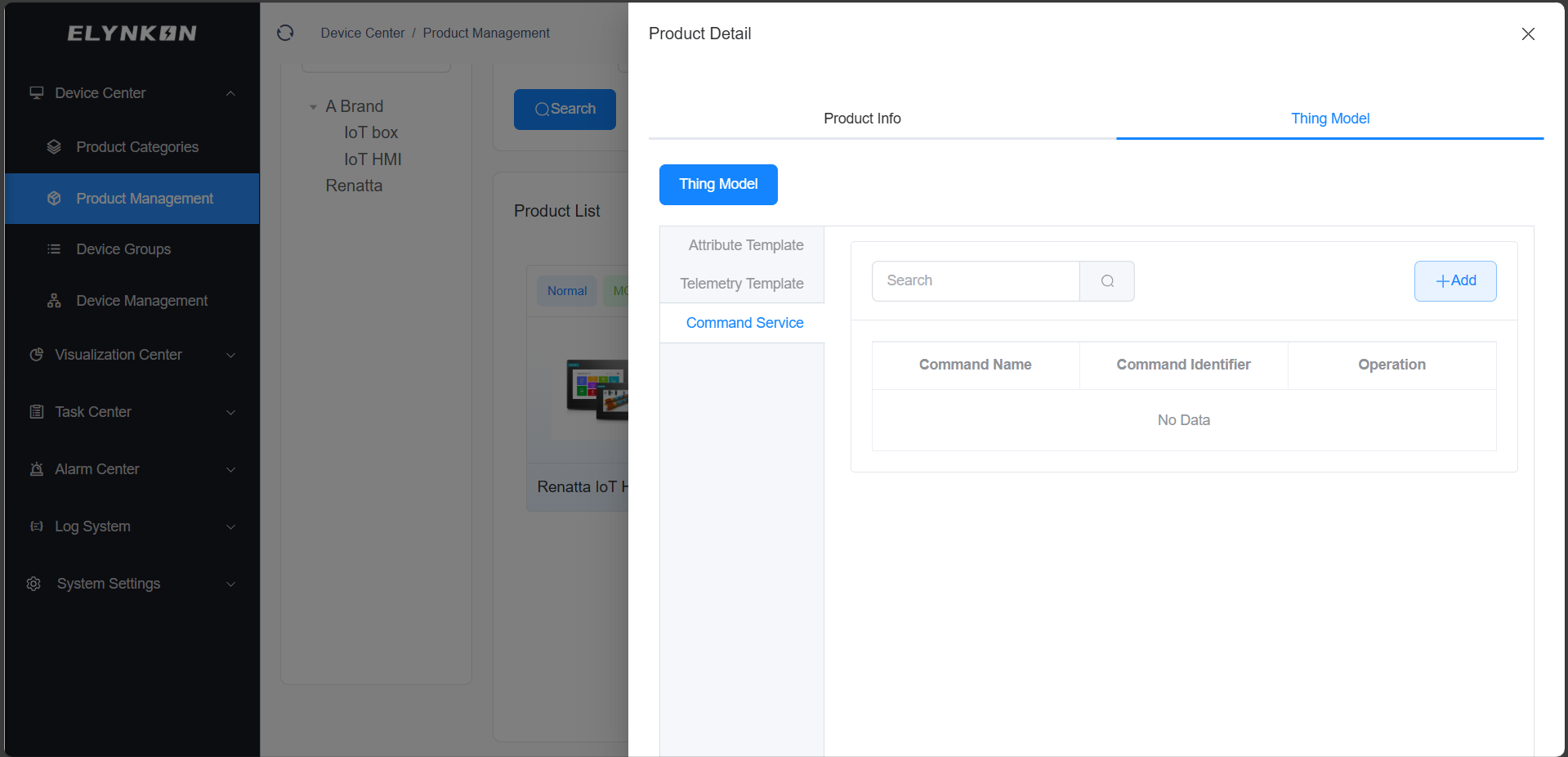Image resolution: width=1568 pixels, height=757 pixels.
Task: Open Product Categories in the sidebar
Action: [x=132, y=147]
